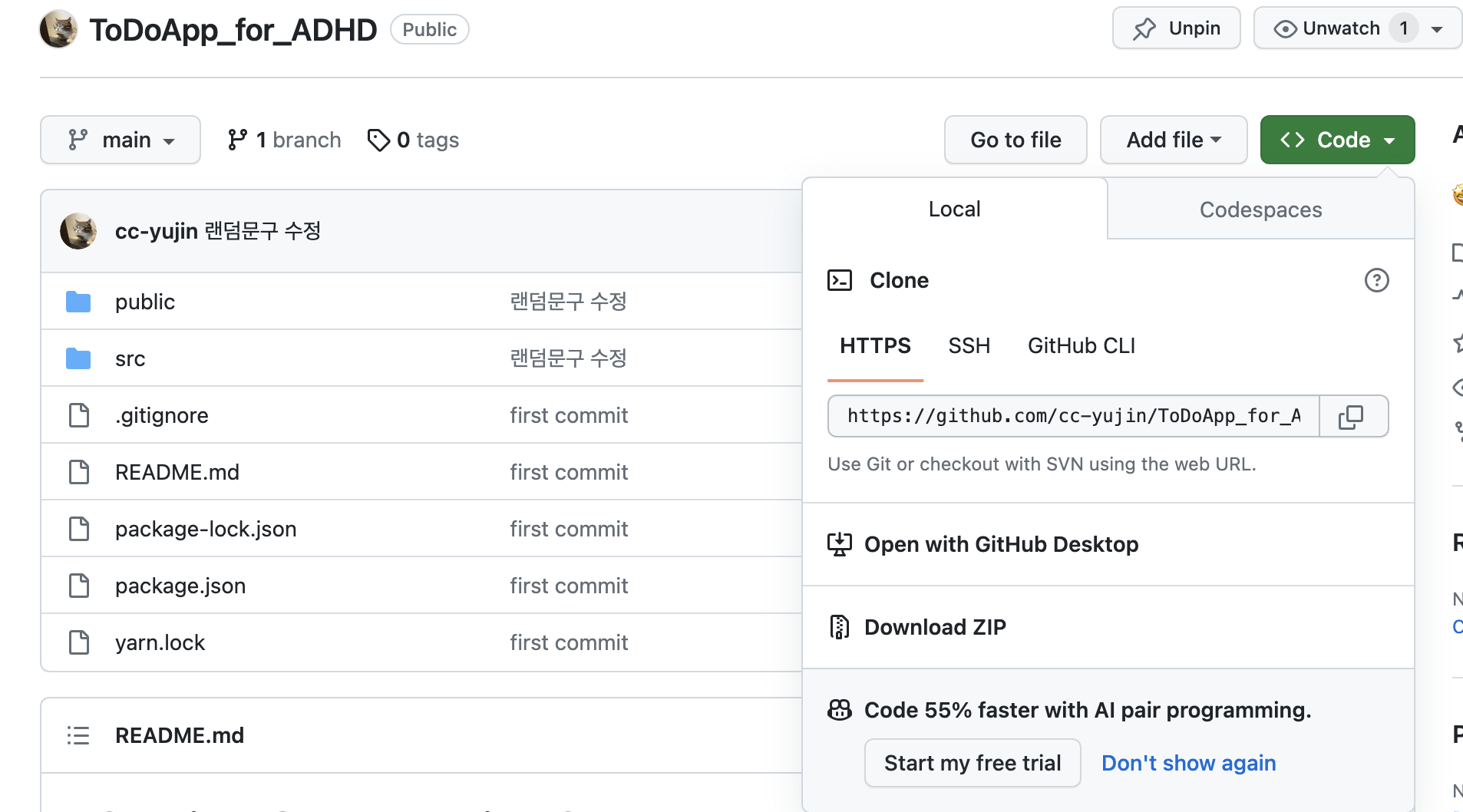Open the 1 branch link
Image resolution: width=1463 pixels, height=812 pixels.
pyautogui.click(x=284, y=140)
